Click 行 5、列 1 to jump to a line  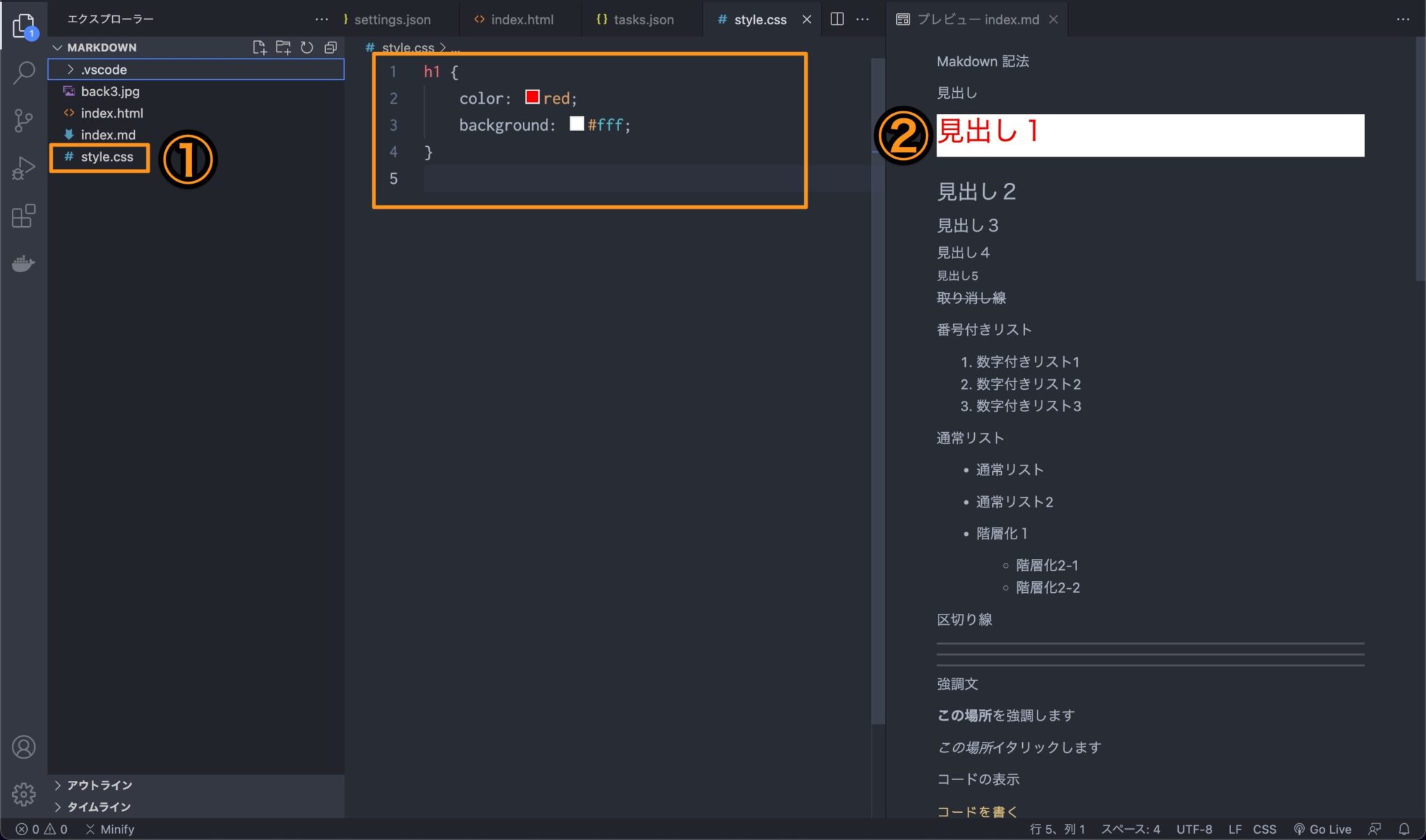1056,829
